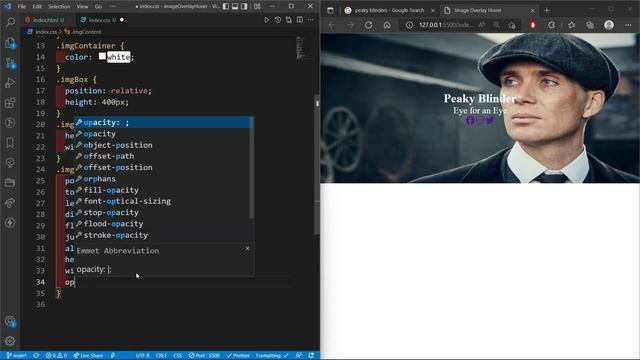The width and height of the screenshot is (640, 360).
Task: Click Port : 5500 Live Server status item
Action: pyautogui.click(x=204, y=356)
